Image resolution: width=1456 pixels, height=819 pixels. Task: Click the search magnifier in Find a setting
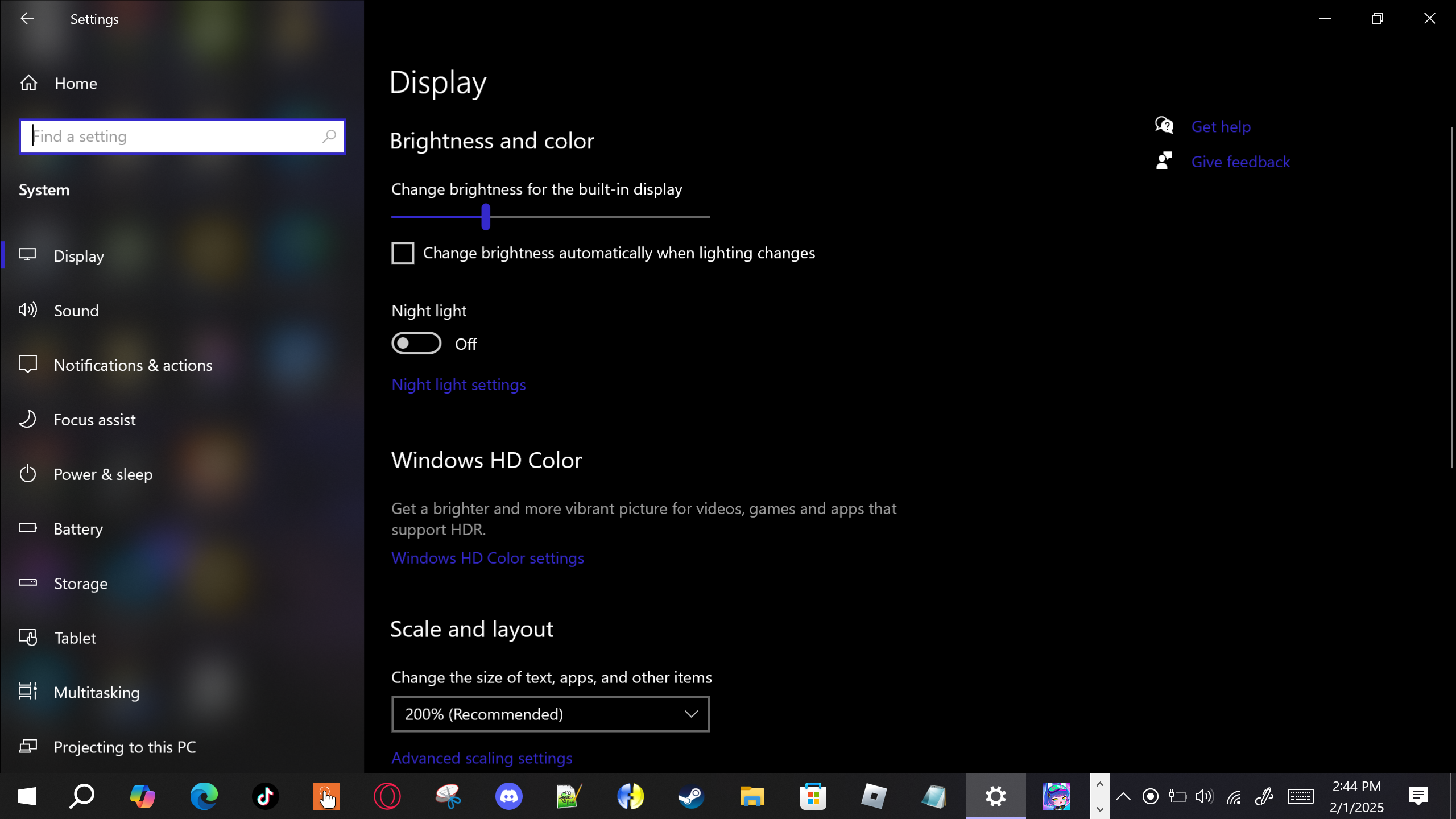[329, 136]
